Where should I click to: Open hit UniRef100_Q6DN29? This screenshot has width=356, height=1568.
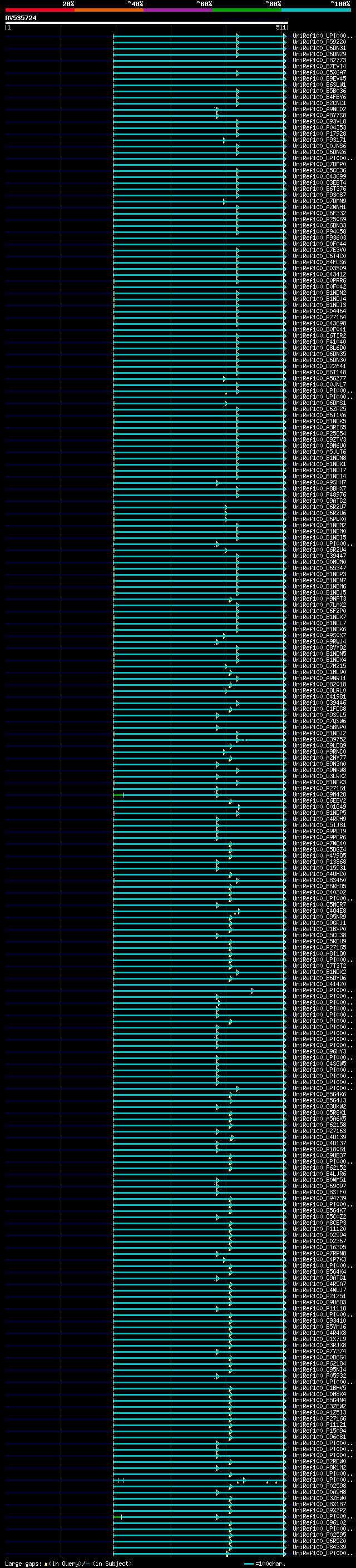pyautogui.click(x=319, y=55)
